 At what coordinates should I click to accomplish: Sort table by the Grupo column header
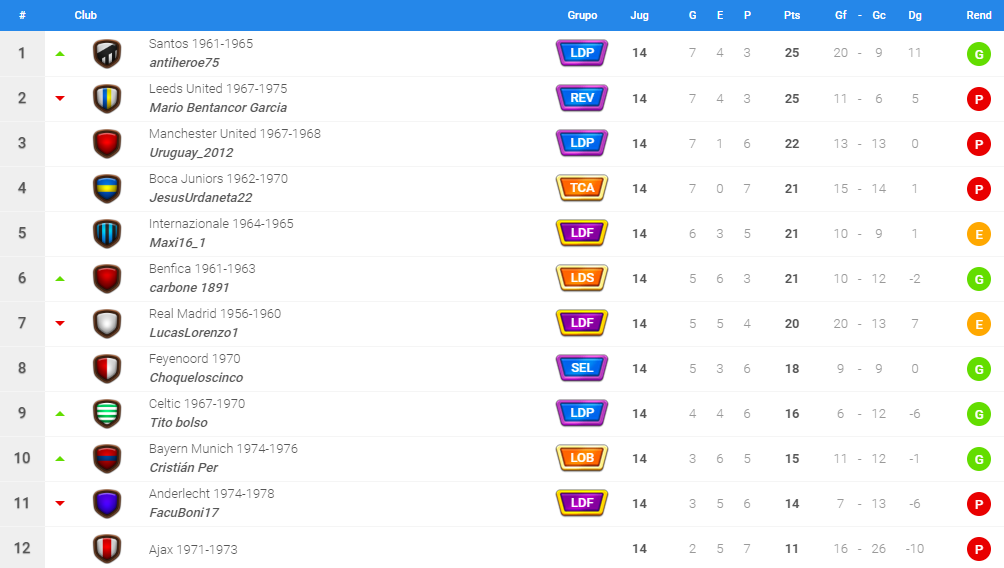coord(582,16)
